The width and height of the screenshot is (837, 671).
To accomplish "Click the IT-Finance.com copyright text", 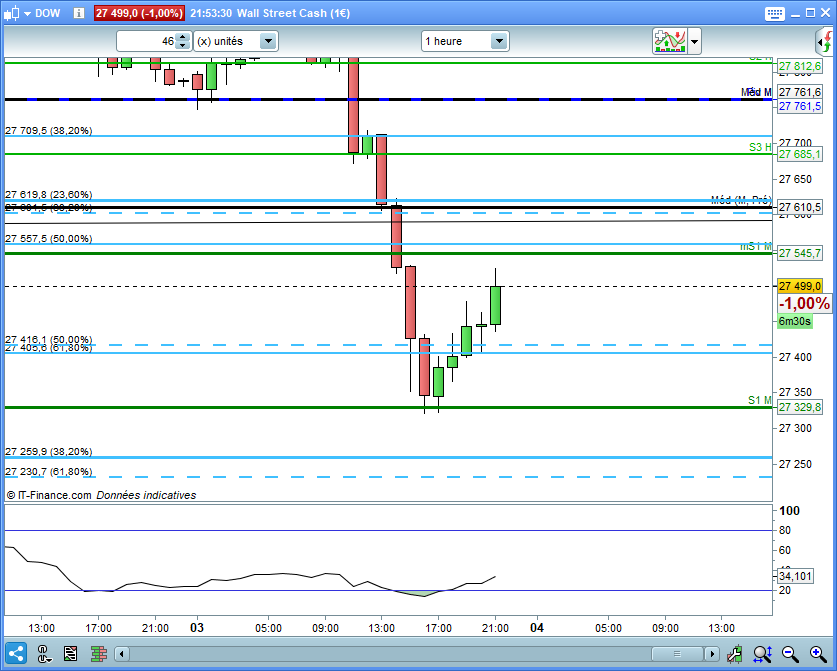I will point(49,495).
